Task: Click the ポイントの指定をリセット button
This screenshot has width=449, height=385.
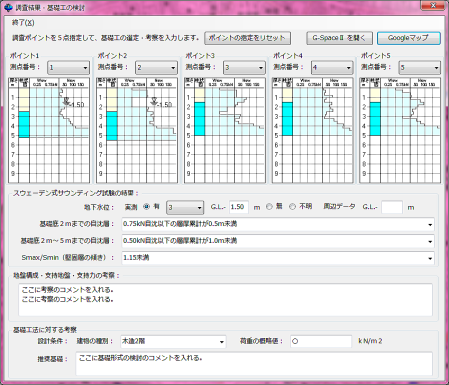Action: tap(247, 38)
